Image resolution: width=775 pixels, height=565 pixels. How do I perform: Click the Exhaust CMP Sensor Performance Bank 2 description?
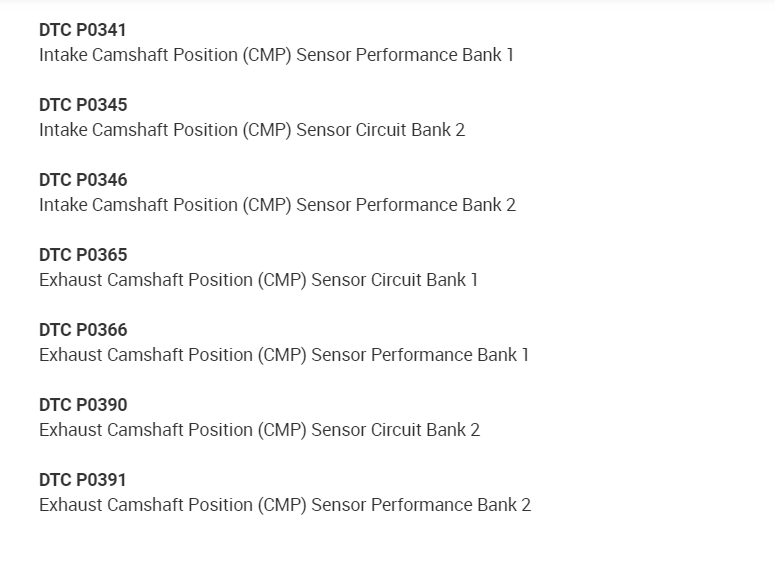click(285, 505)
